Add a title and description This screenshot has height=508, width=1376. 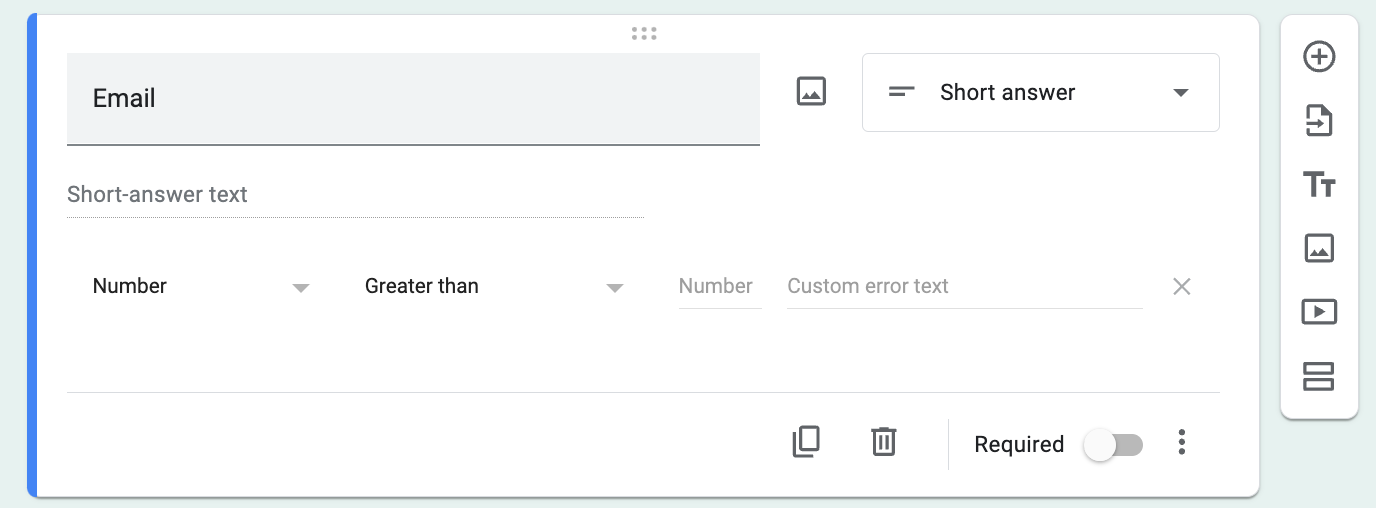tap(1319, 185)
